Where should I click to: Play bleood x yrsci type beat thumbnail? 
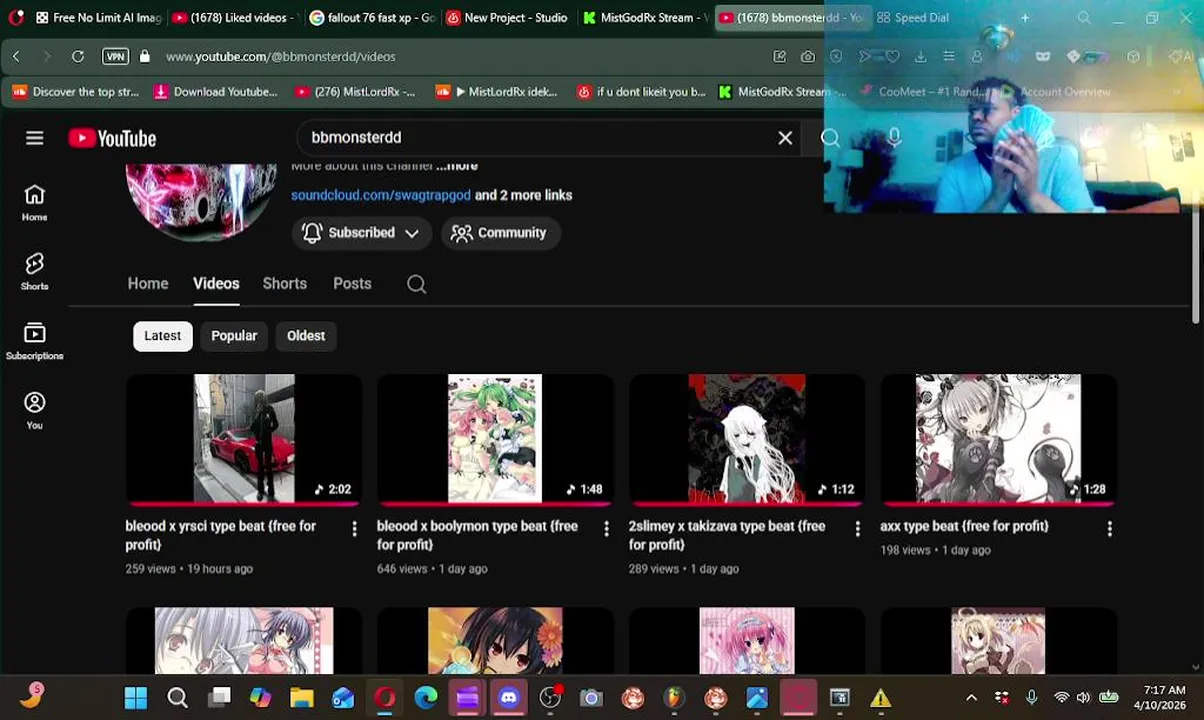[244, 439]
